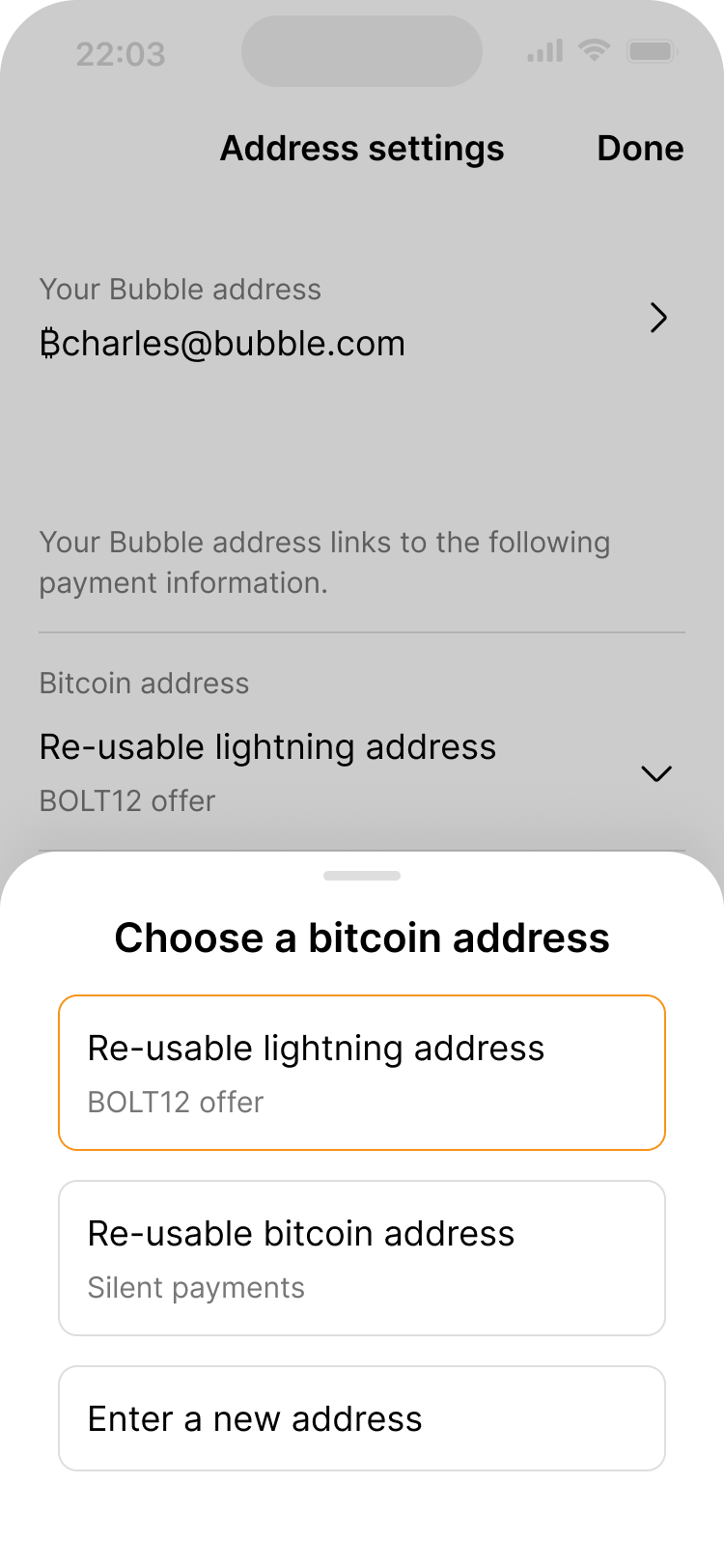
Task: Collapse the Bitcoin address dropdown chevron
Action: point(656,773)
